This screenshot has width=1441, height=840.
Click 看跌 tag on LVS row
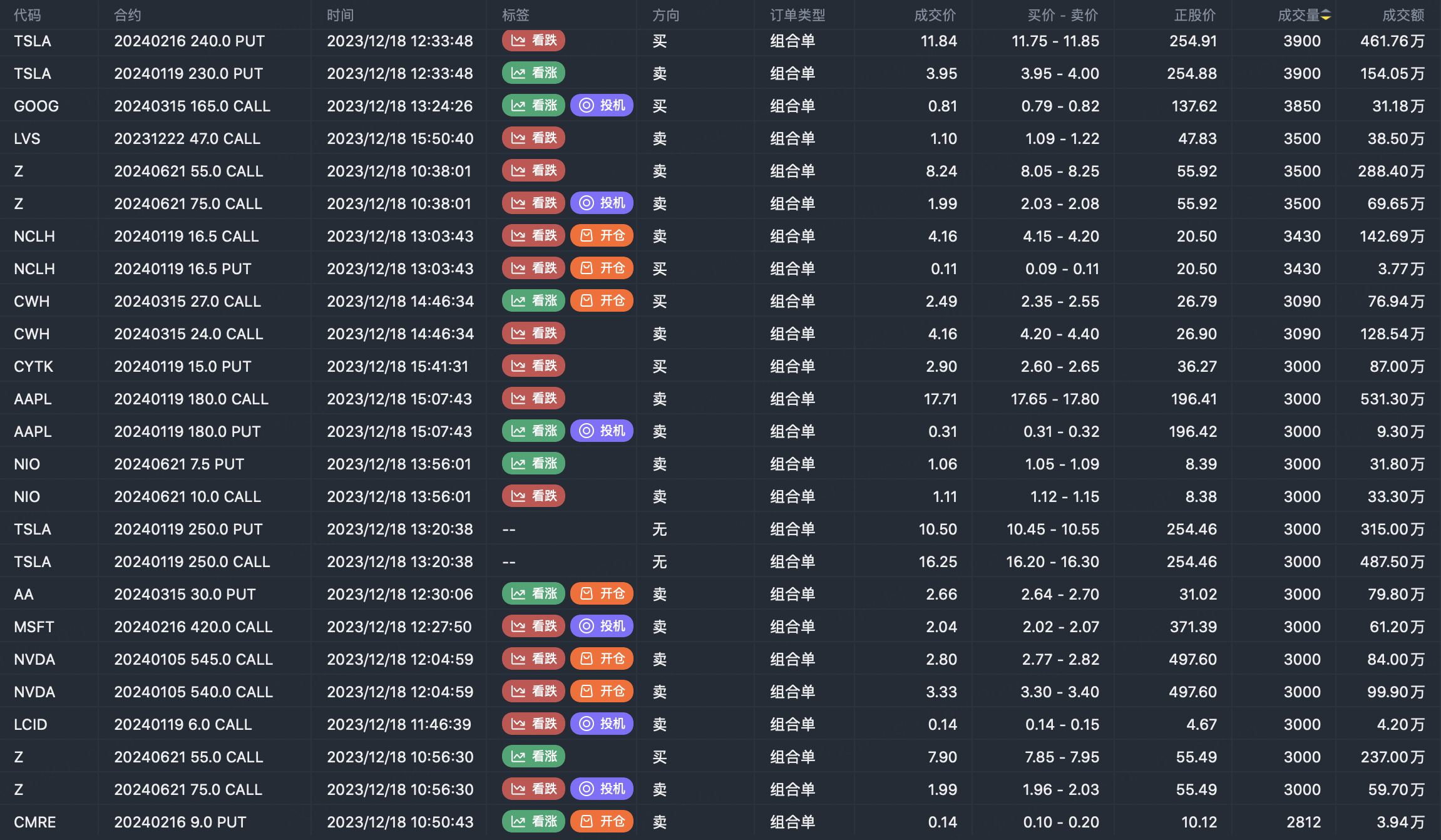(533, 138)
